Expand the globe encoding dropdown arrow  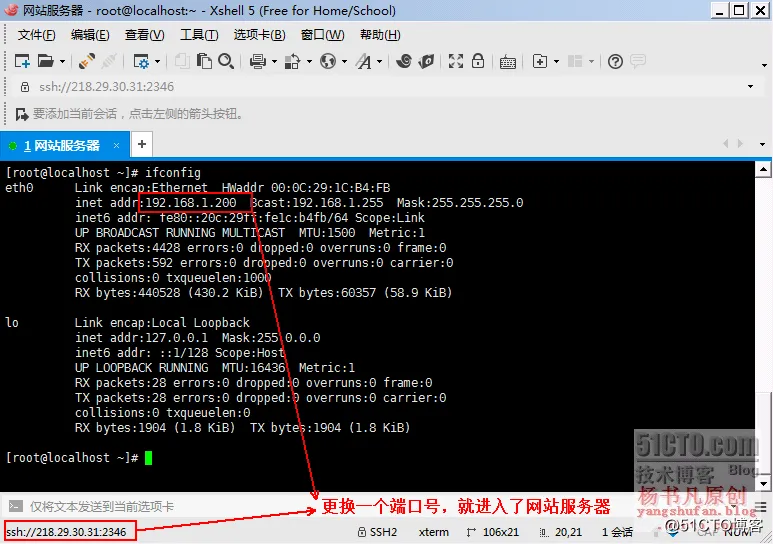pyautogui.click(x=344, y=62)
